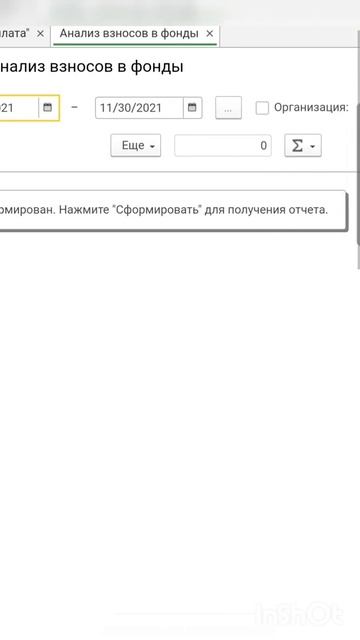Focus the end date field 11/30/2021

pos(139,108)
